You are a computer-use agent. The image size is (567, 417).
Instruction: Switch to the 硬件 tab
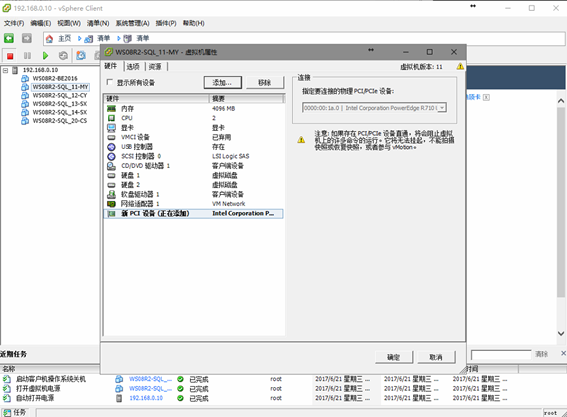click(111, 66)
